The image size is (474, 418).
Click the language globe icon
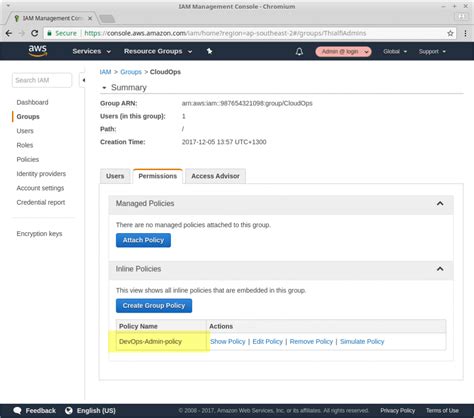(69, 410)
